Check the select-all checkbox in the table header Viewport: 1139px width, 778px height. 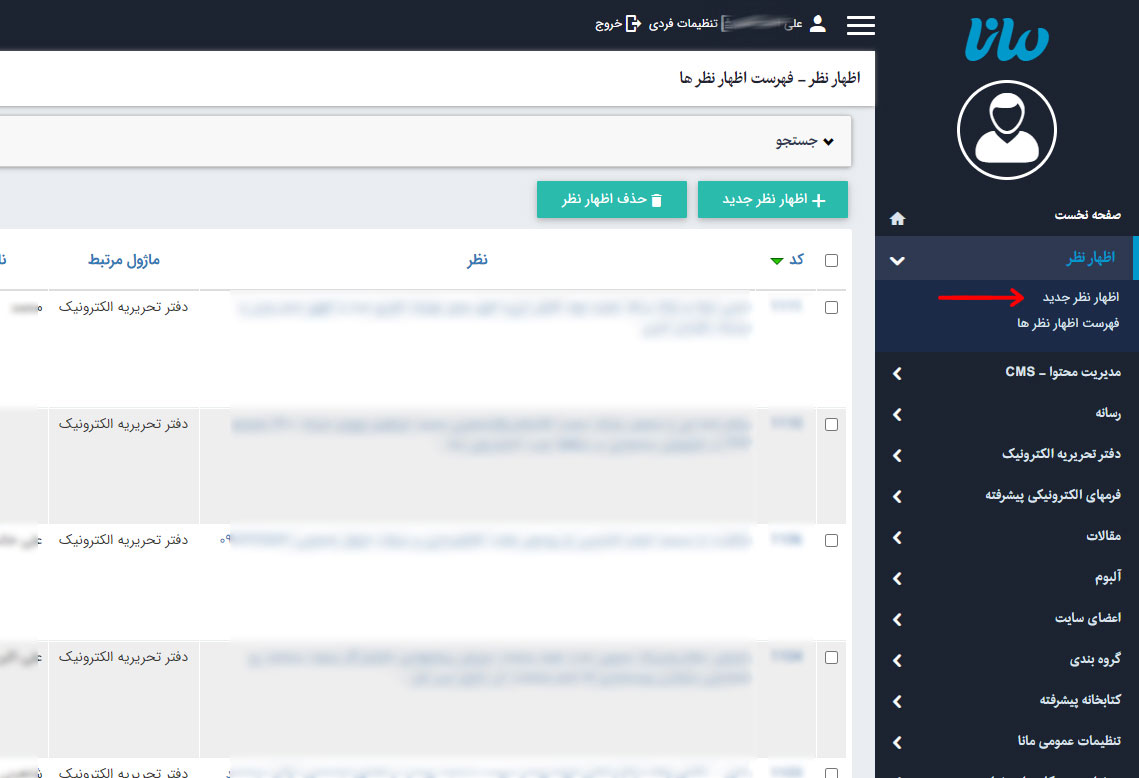(831, 259)
